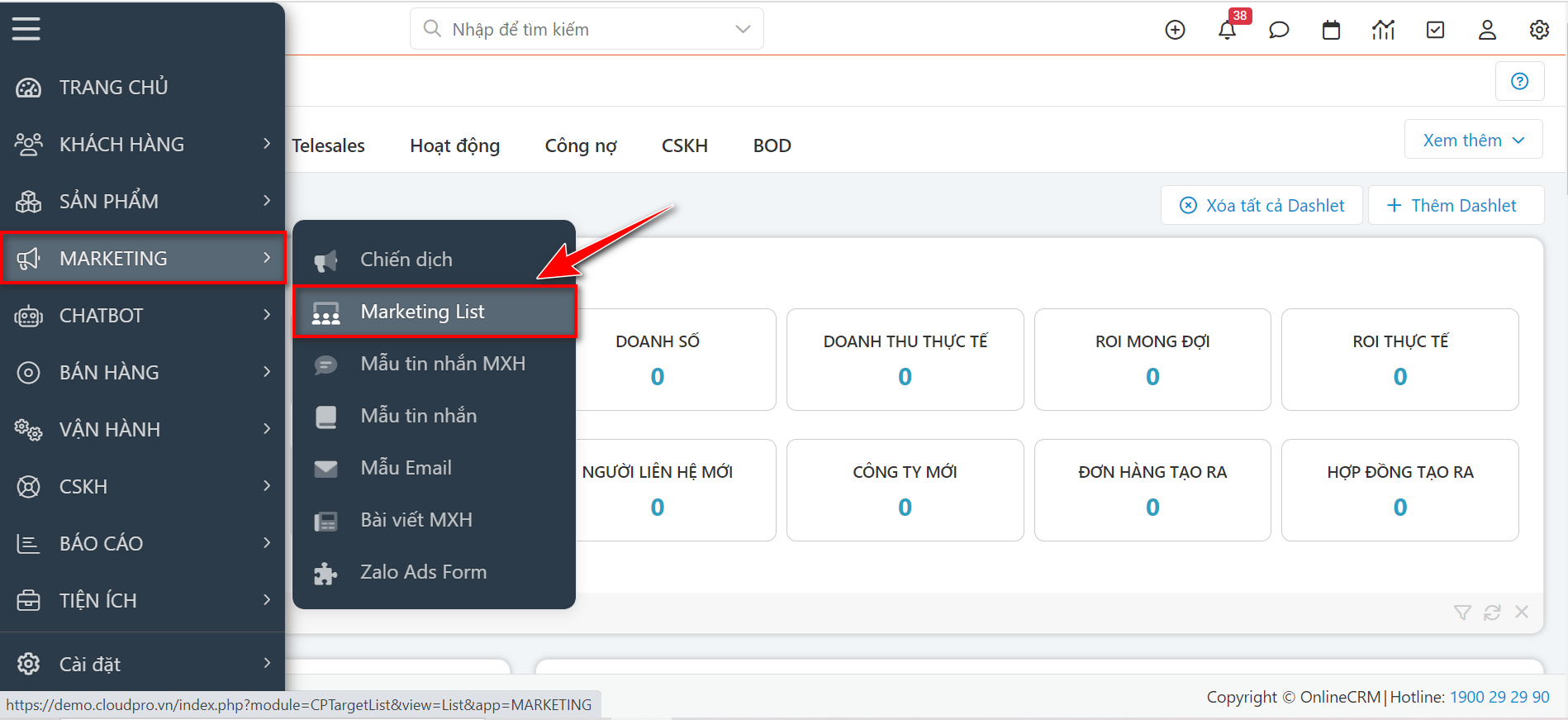The image size is (1568, 720).
Task: Switch to the Hoạt động tab
Action: 454,145
